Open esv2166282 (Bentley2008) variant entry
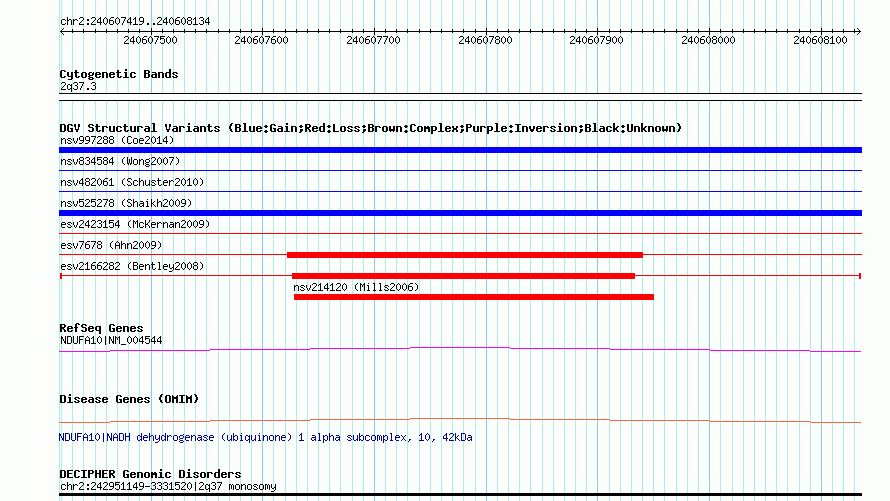This screenshot has height=501, width=890. coord(132,266)
